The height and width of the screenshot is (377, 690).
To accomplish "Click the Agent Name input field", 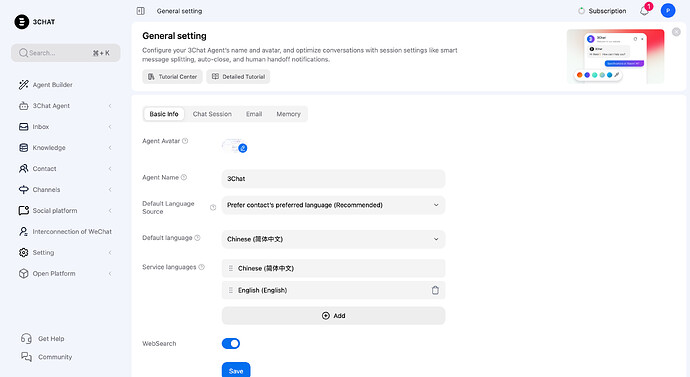I will 334,179.
